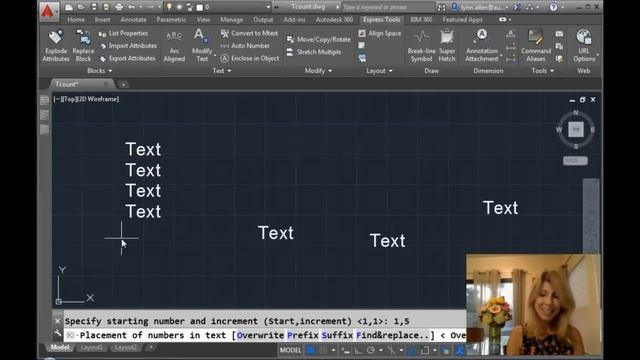Screen dimensions: 640x360
Task: Select Import Attributes command
Action: (x=128, y=46)
